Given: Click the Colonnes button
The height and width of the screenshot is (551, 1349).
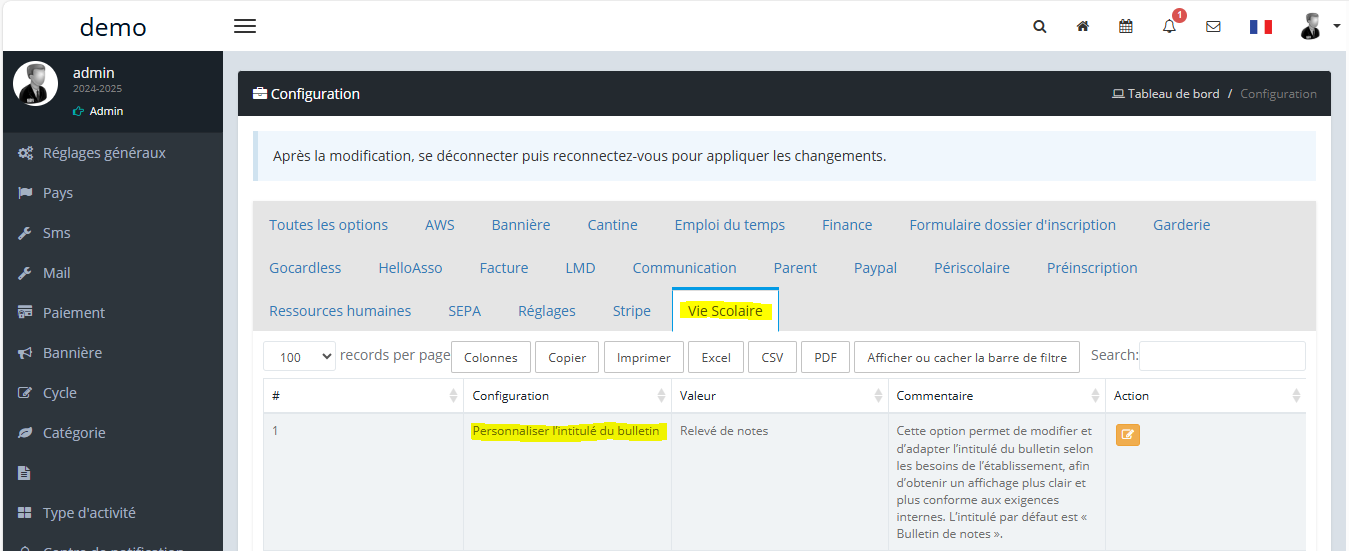Looking at the screenshot, I should tap(491, 357).
